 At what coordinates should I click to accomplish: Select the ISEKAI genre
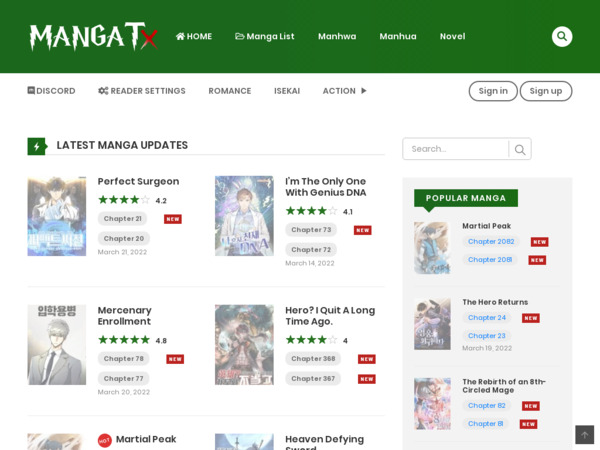287,91
